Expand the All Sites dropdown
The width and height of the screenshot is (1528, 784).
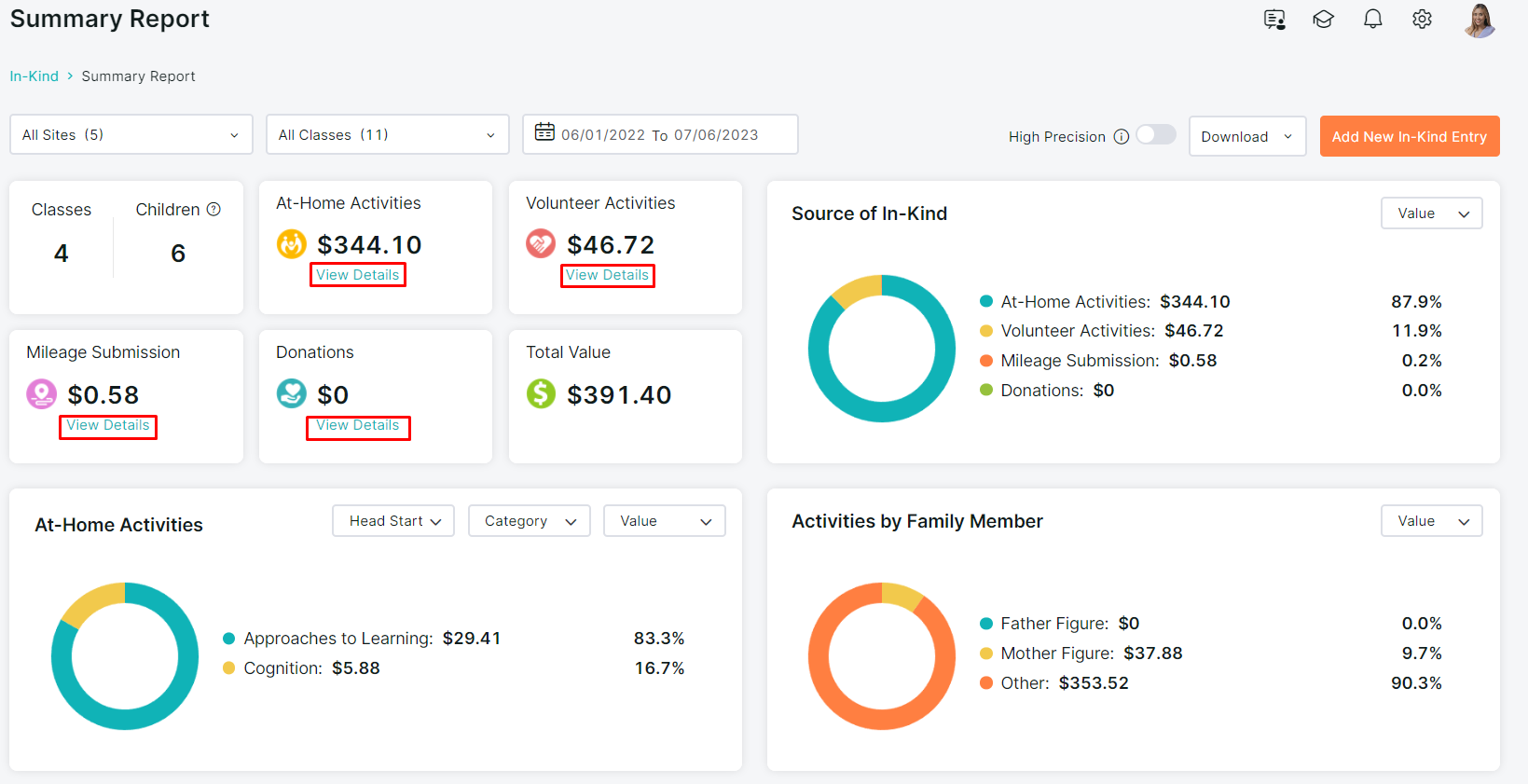pos(131,134)
